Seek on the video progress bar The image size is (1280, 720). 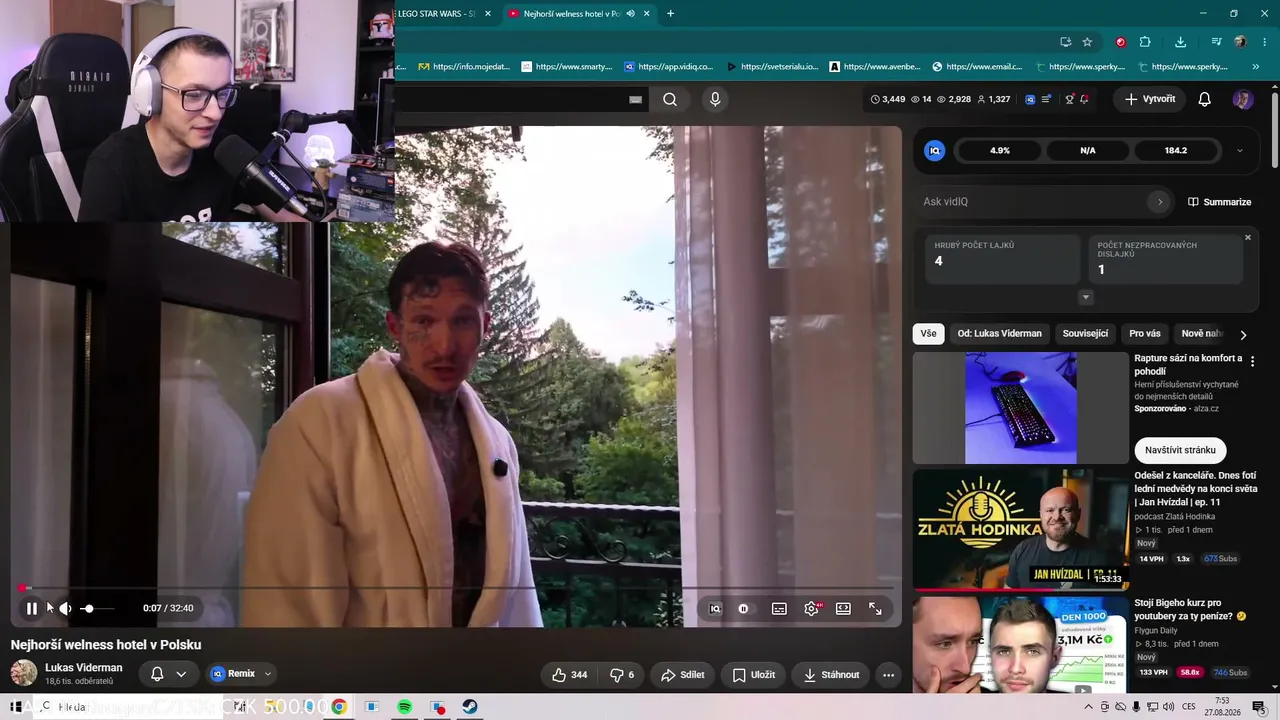(456, 588)
